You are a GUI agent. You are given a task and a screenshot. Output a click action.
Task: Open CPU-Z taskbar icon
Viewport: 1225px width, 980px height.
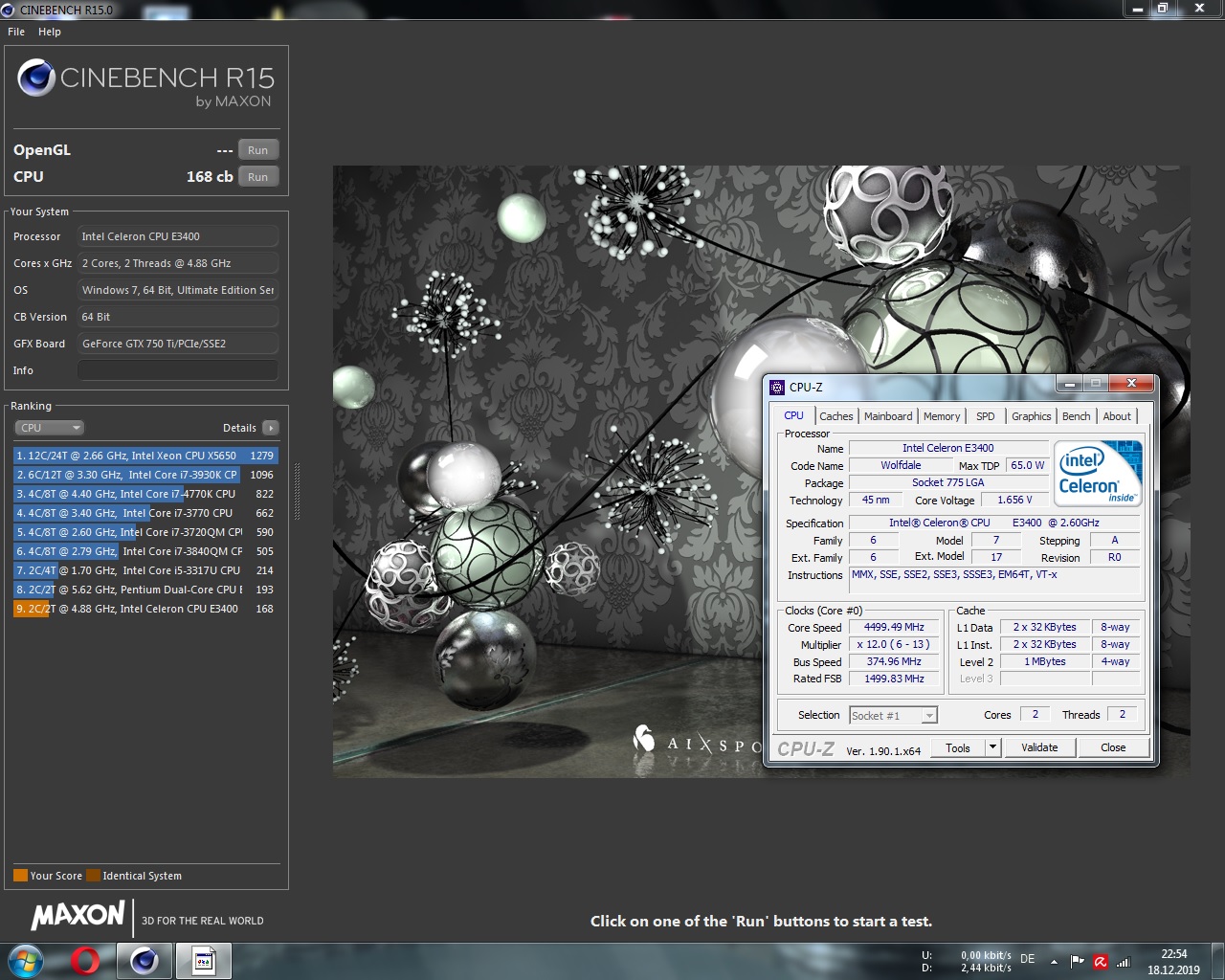click(204, 960)
